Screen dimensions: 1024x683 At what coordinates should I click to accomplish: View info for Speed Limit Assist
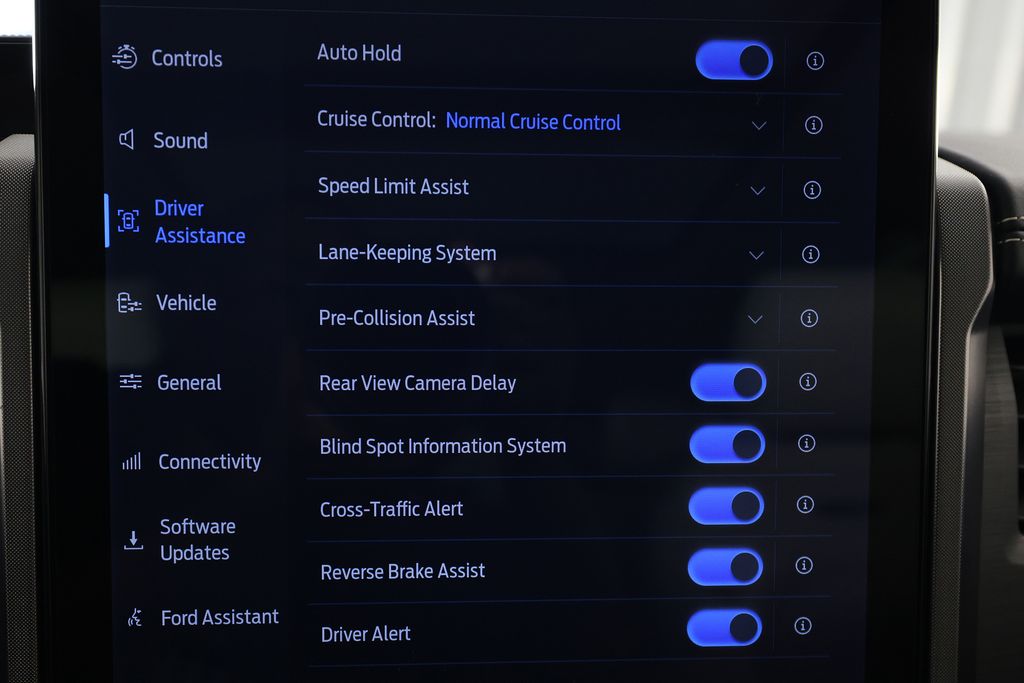click(812, 190)
